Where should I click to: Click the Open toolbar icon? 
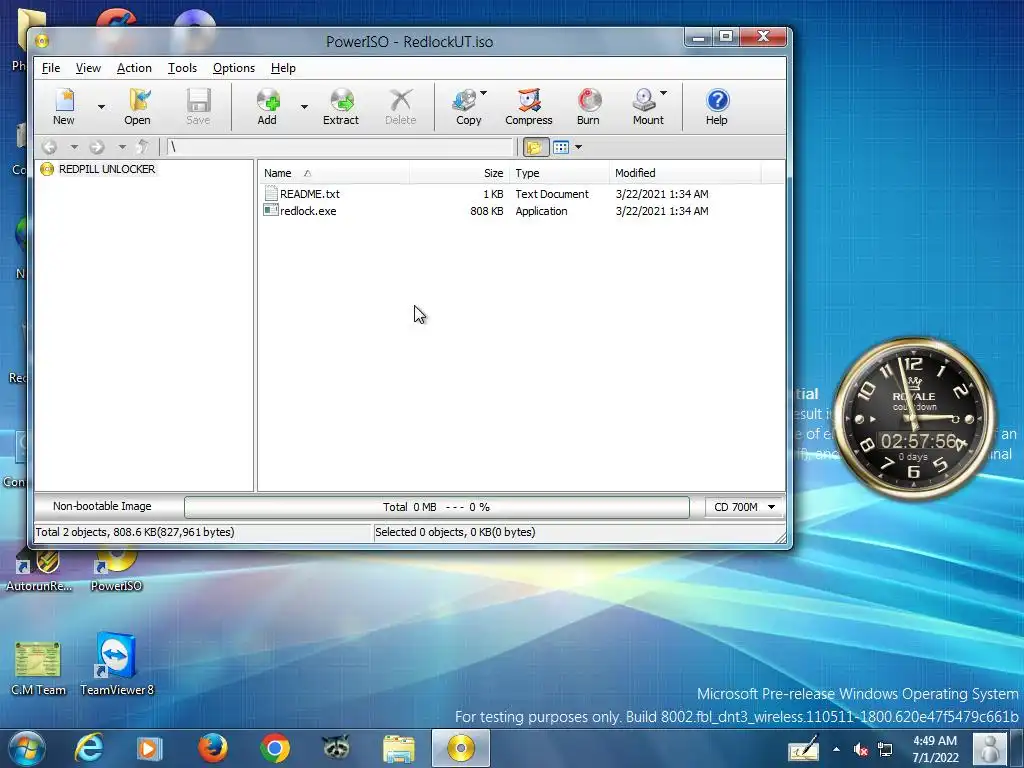point(138,106)
